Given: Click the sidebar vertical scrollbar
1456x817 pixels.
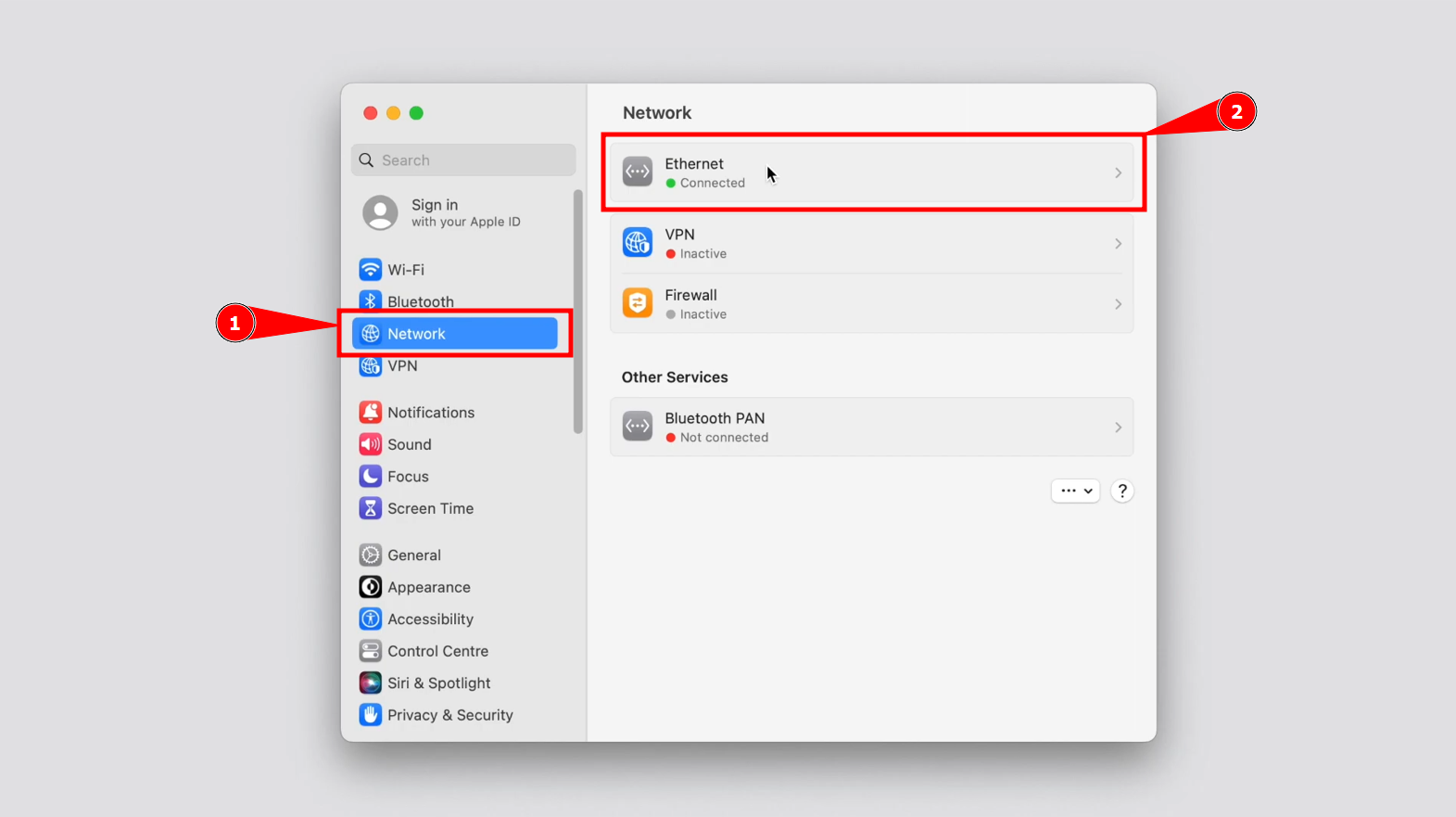Looking at the screenshot, I should 578,312.
